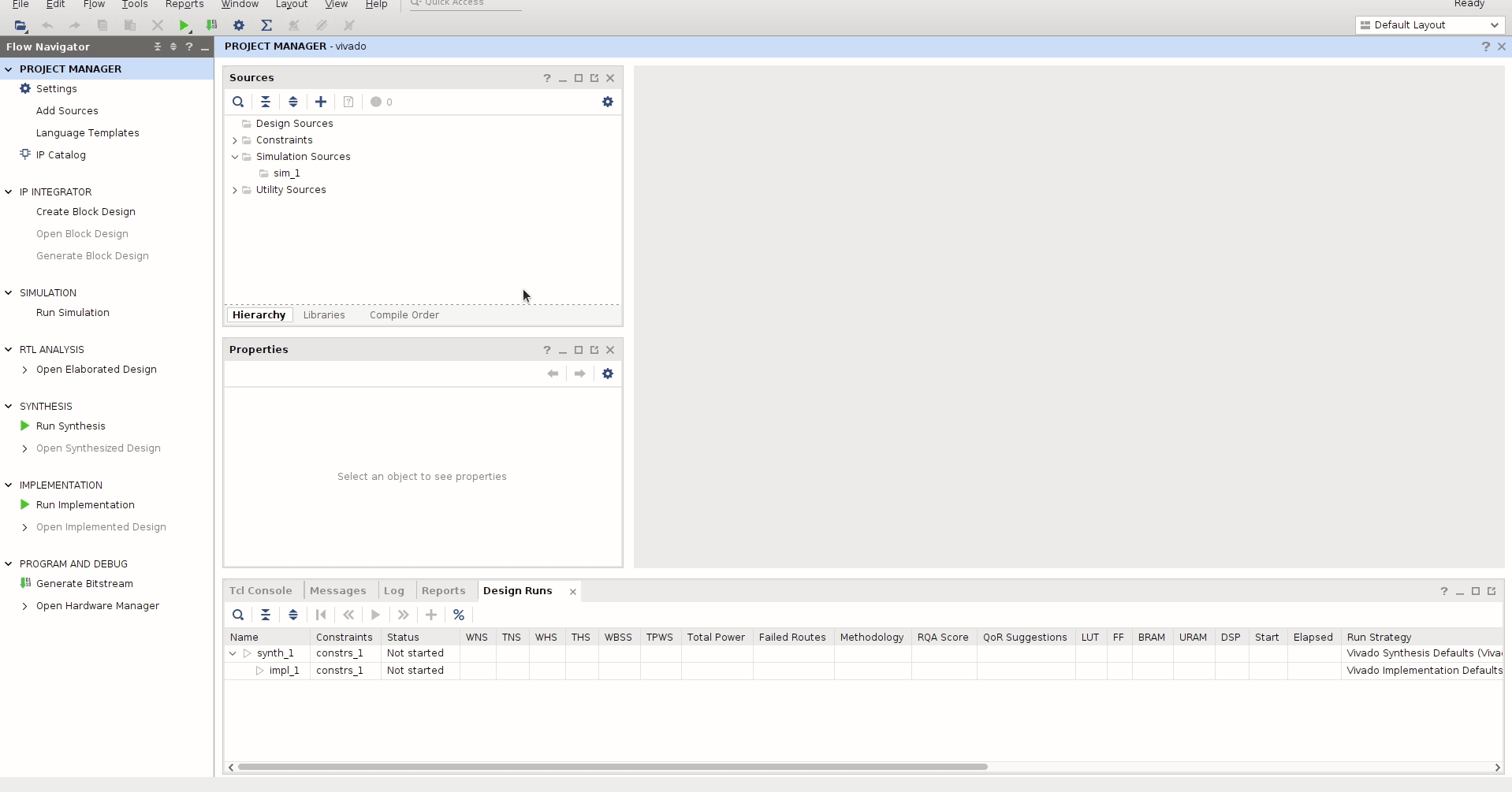Viewport: 1512px width, 792px height.
Task: Collapse the Simulation Sources folder
Action: point(235,157)
